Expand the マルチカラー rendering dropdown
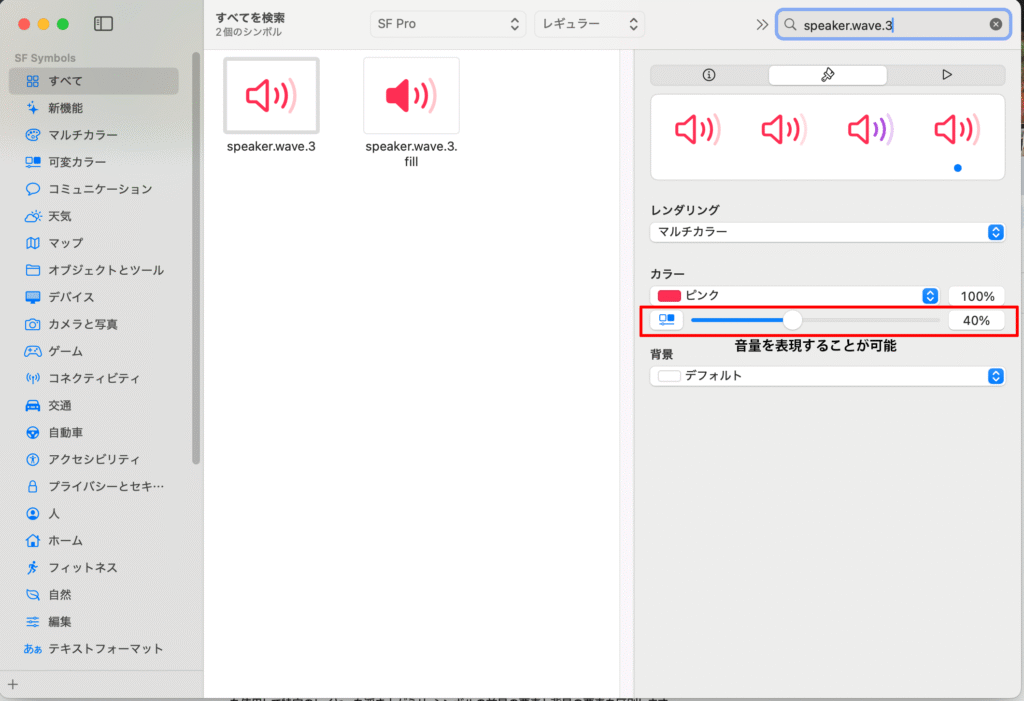 pyautogui.click(x=826, y=232)
